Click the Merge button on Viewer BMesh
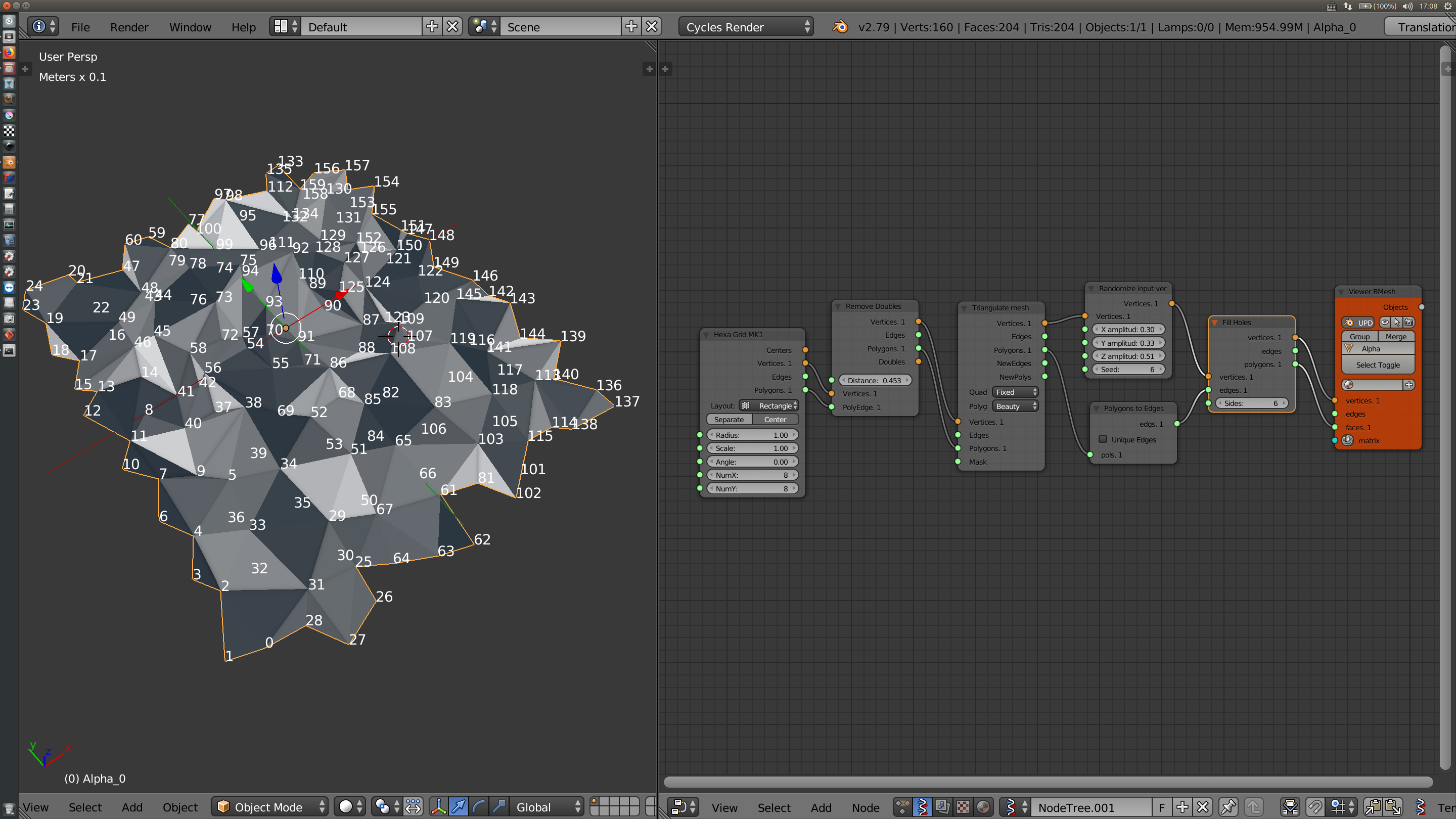Screen dimensions: 1456x819 (1397, 337)
